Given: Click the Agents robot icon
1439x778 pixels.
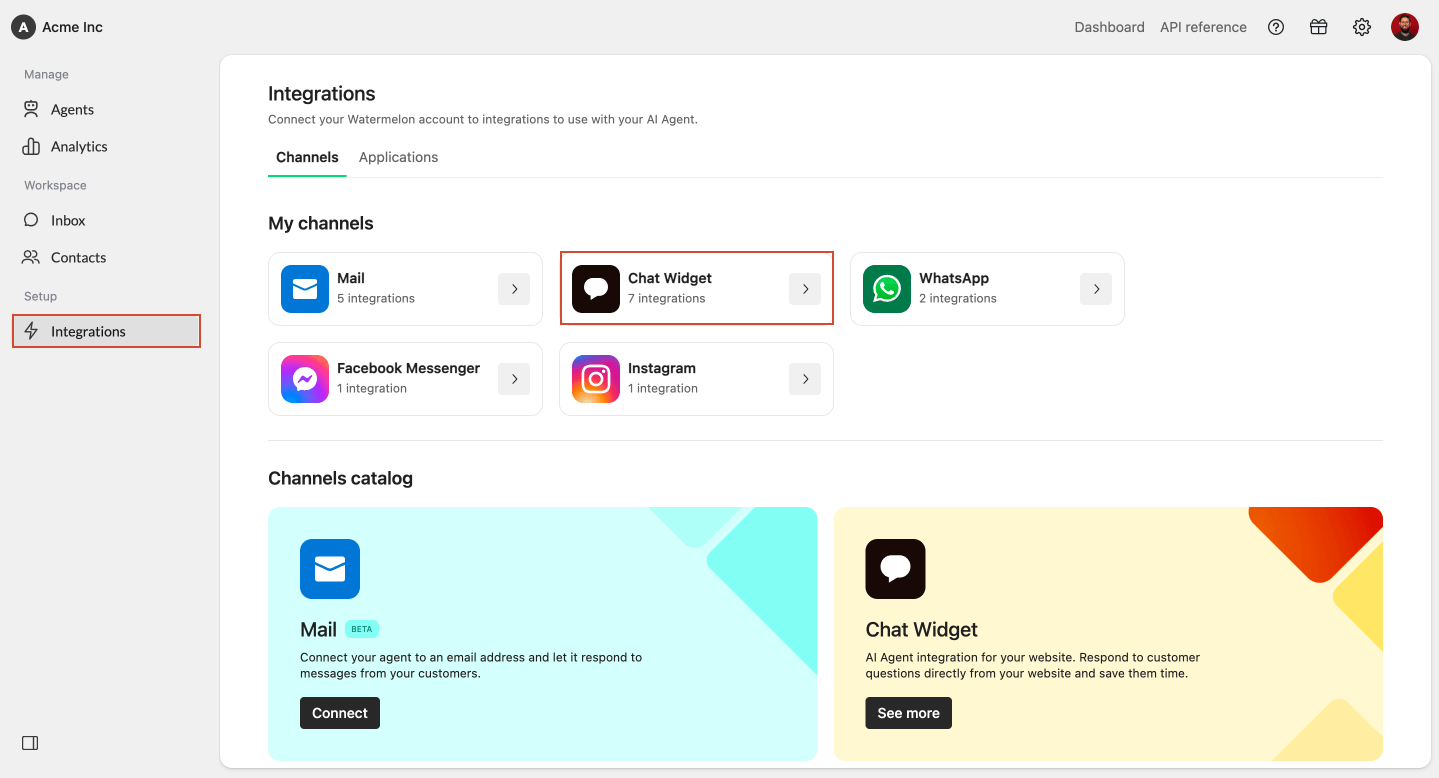Looking at the screenshot, I should [x=31, y=109].
